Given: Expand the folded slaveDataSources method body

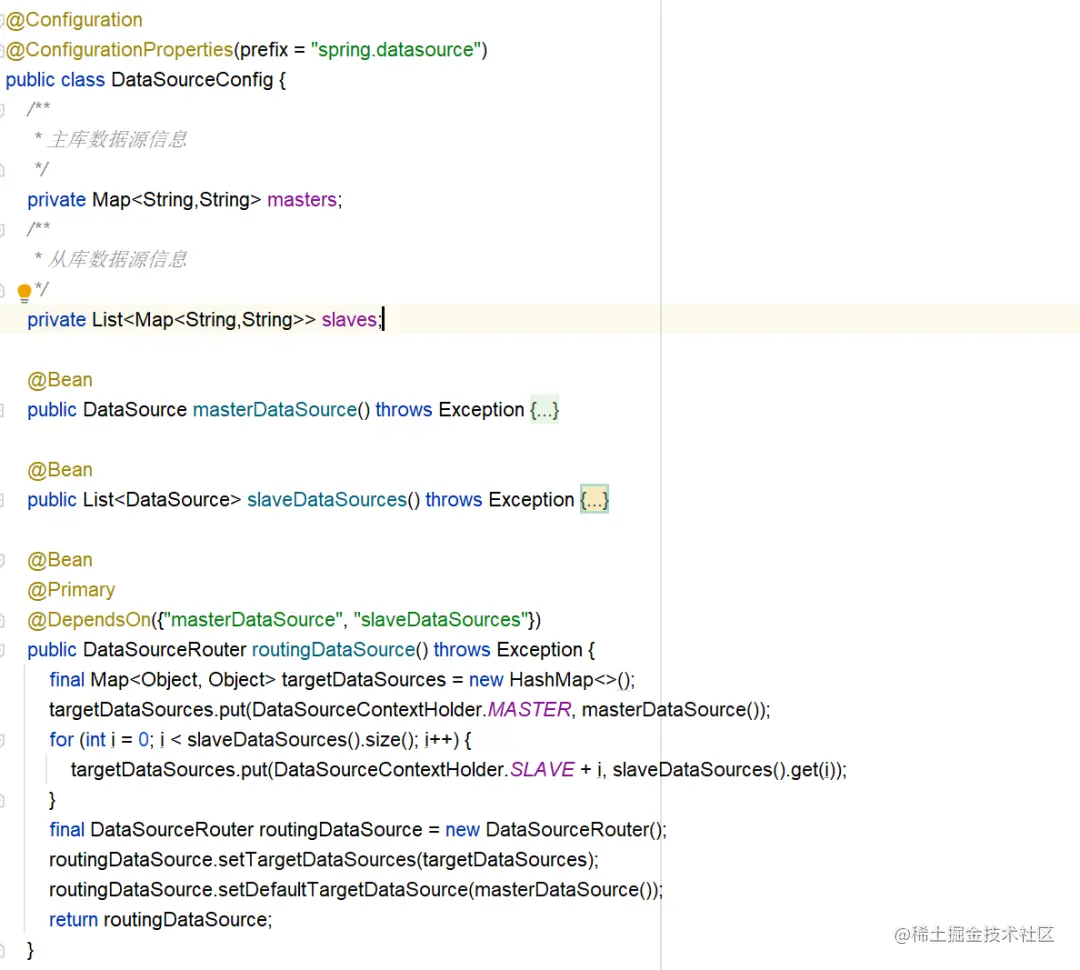Looking at the screenshot, I should 594,499.
